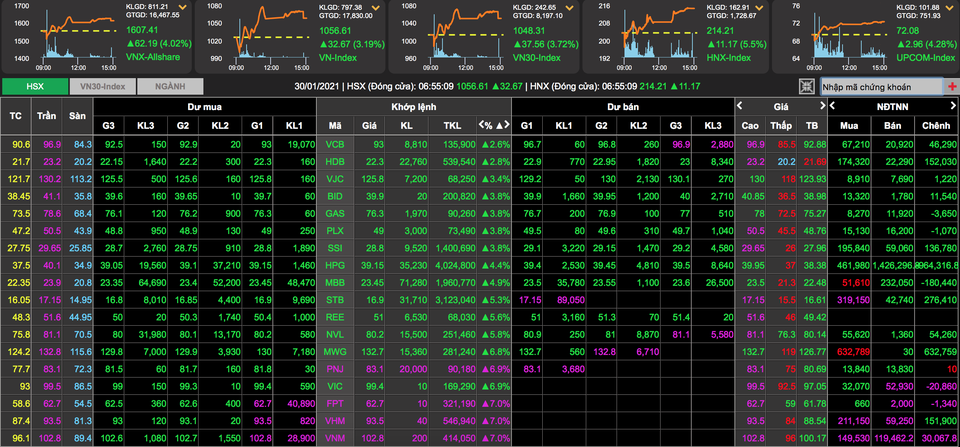Viewport: 960px width, 447px height.
Task: Click the Trần column header
Action: [x=47, y=116]
